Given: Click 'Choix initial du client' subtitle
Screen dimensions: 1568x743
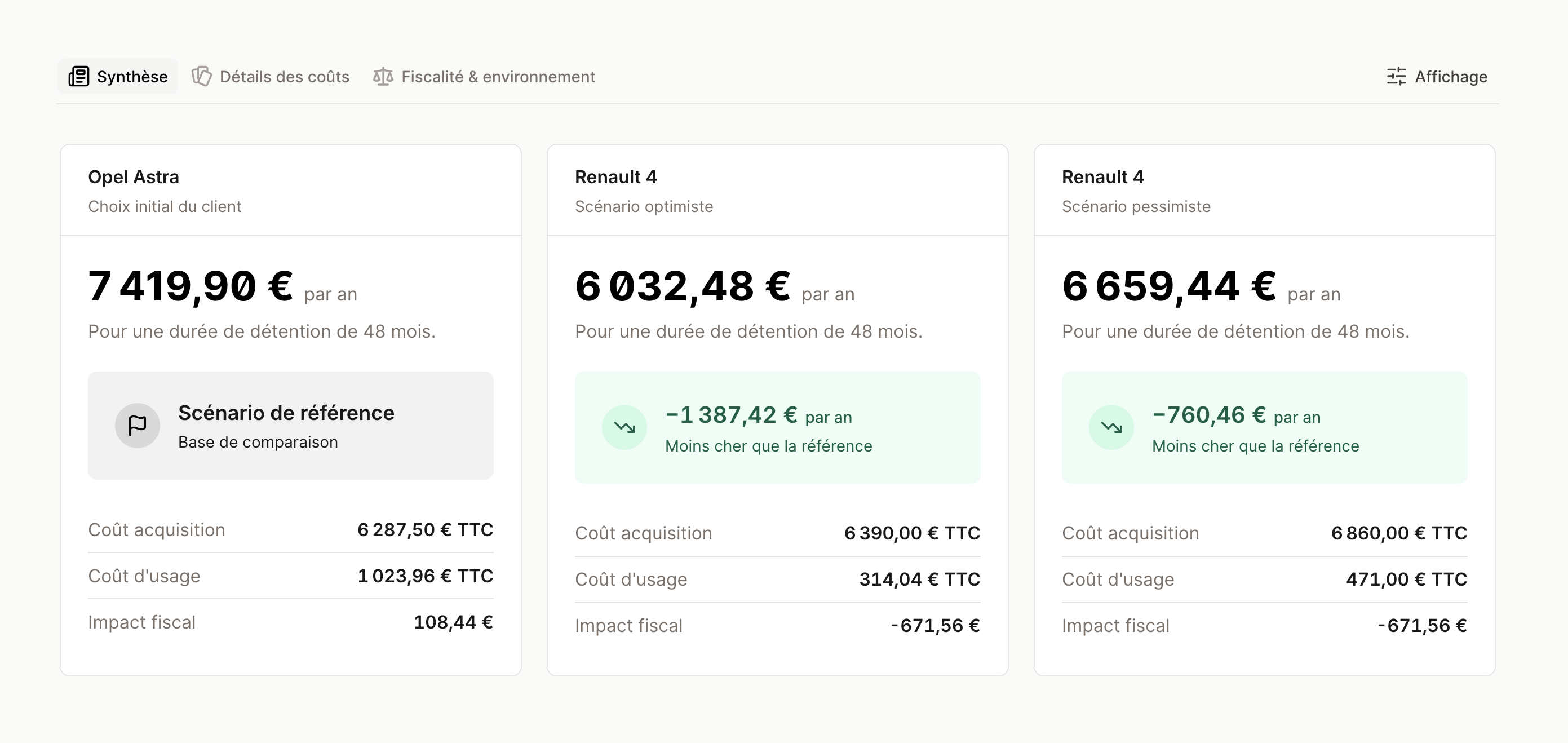Looking at the screenshot, I should [x=165, y=206].
